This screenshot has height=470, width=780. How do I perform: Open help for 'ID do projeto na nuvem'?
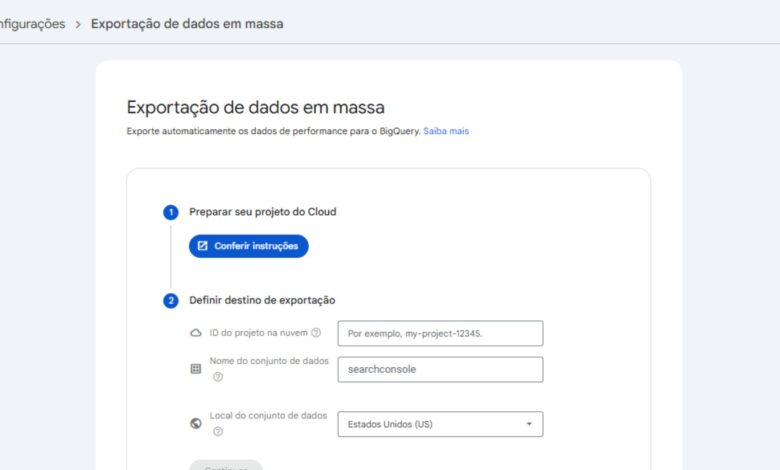click(316, 333)
